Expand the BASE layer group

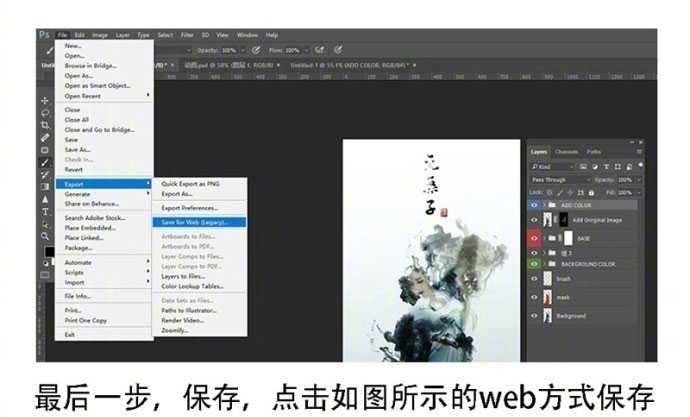[544, 239]
